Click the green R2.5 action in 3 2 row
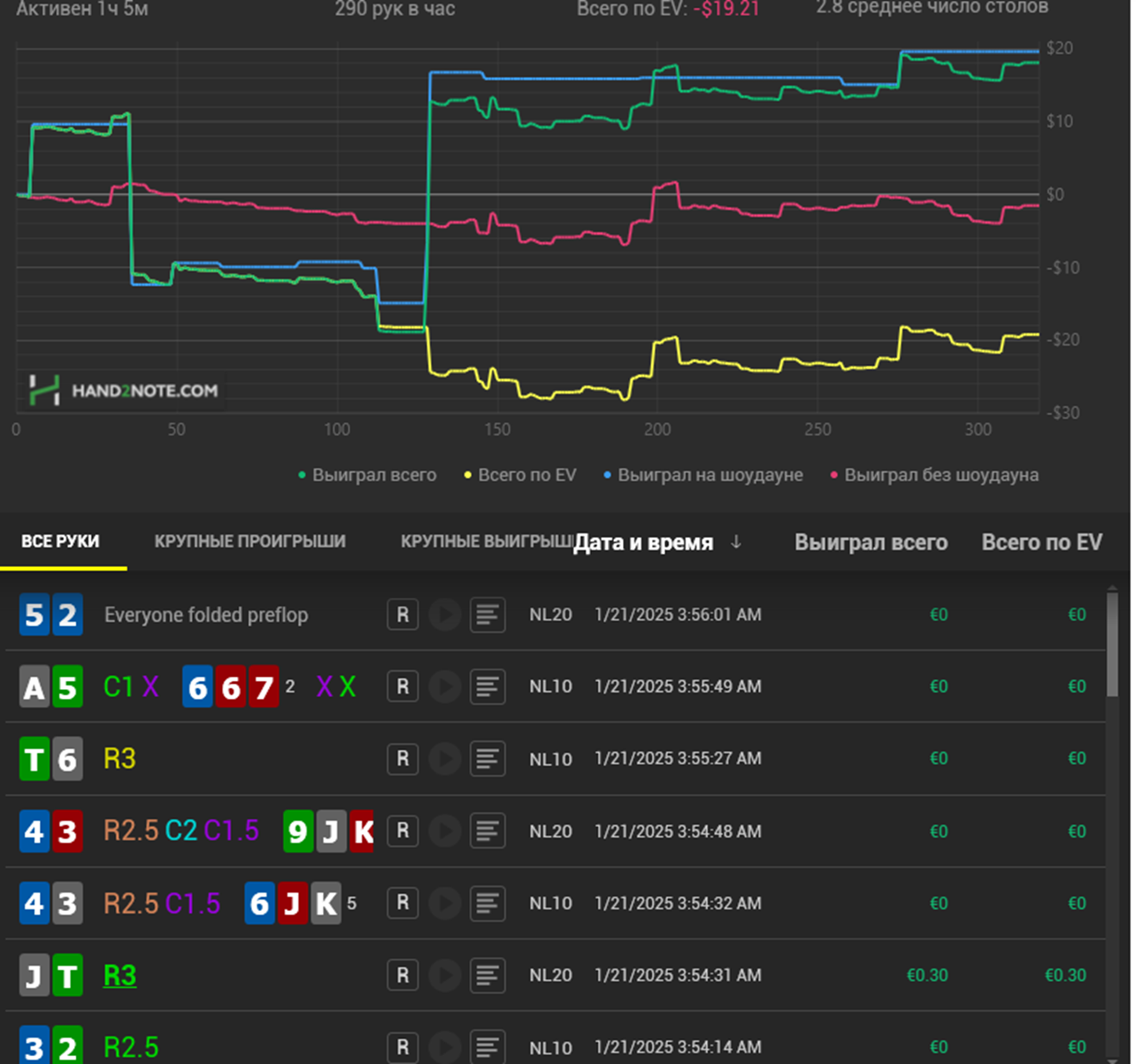This screenshot has height=1064, width=1136. [x=131, y=1047]
